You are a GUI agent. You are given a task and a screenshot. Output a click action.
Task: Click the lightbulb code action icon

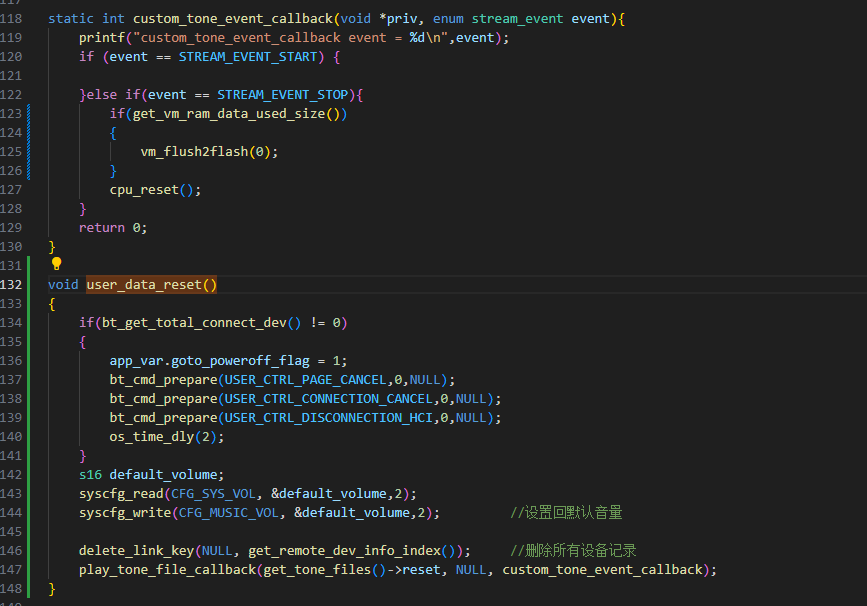(56, 264)
